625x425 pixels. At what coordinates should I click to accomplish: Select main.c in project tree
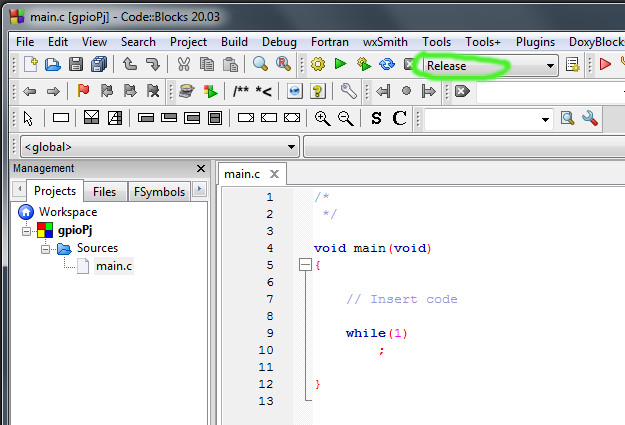114,266
